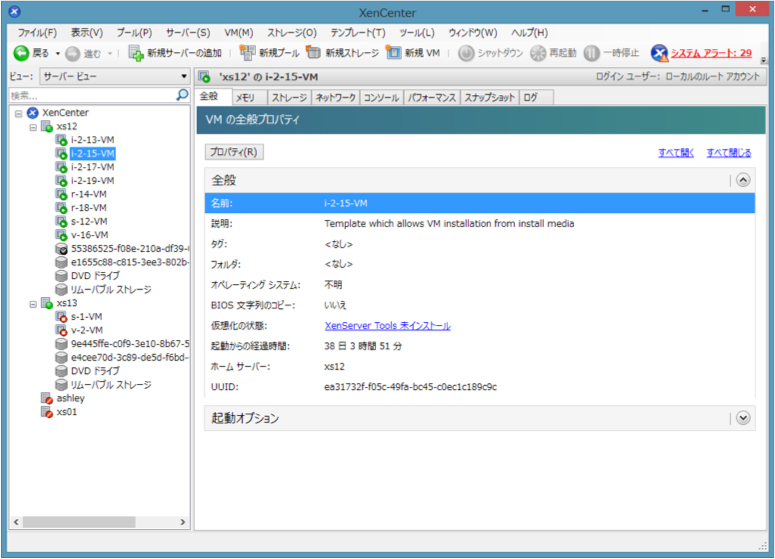Viewport: 775px width, 559px height.
Task: Switch to the Console (コンソール) tab
Action: 381,98
